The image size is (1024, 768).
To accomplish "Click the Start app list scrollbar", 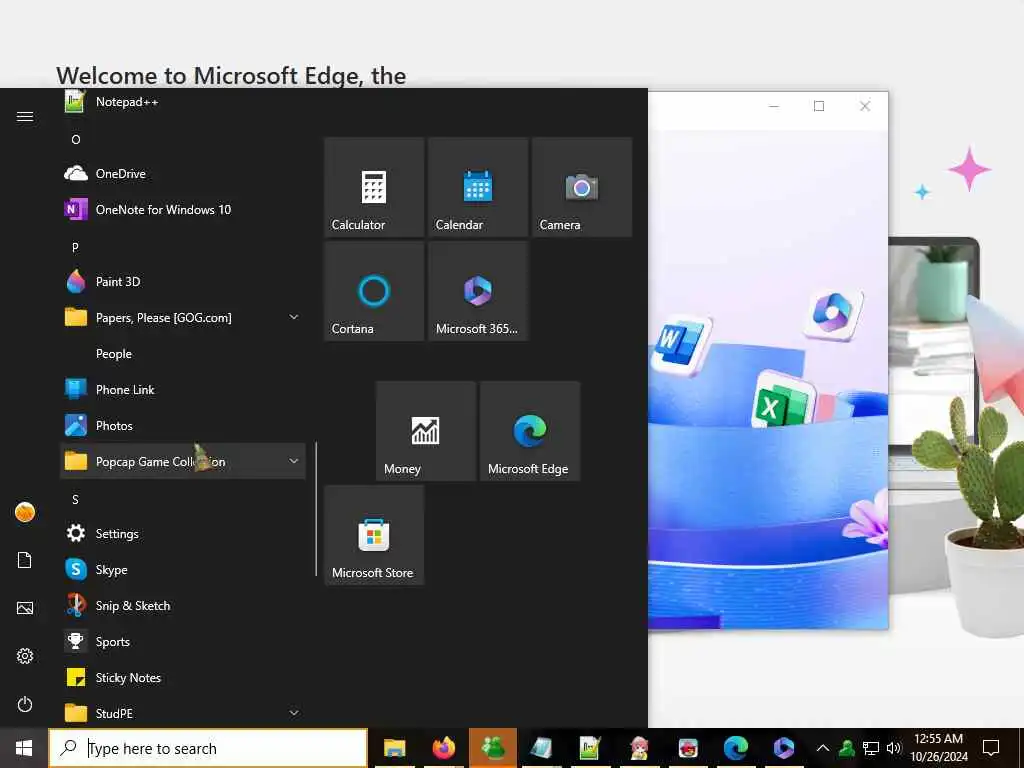I will (x=316, y=509).
